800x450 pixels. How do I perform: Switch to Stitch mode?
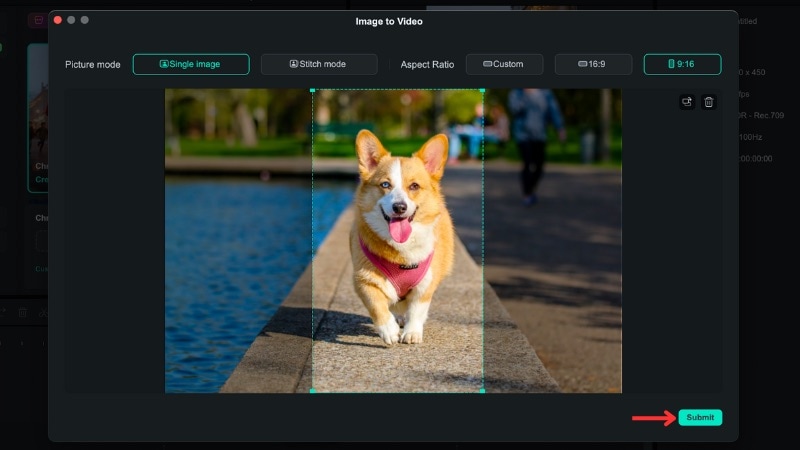319,64
